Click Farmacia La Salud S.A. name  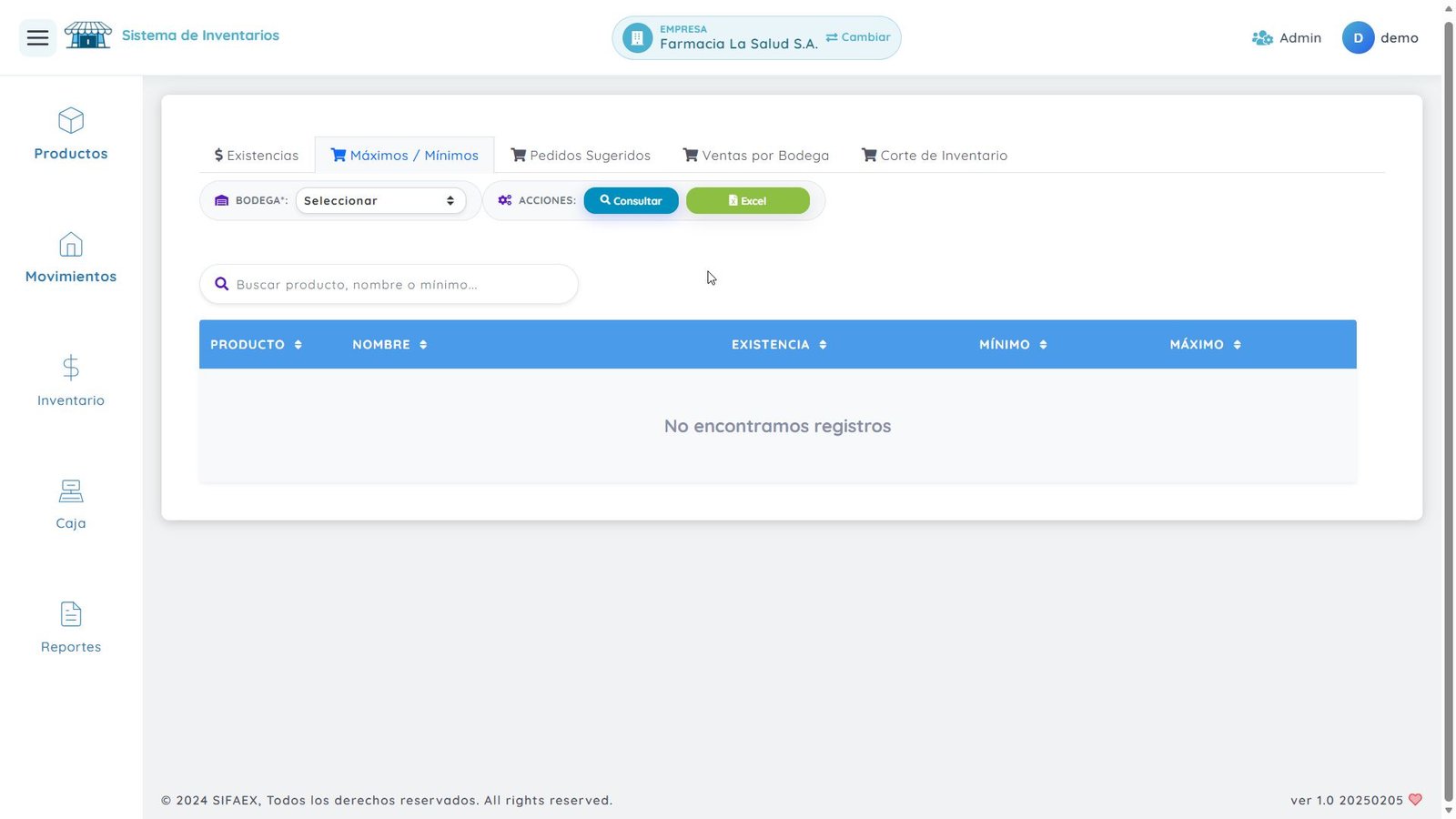pyautogui.click(x=738, y=44)
